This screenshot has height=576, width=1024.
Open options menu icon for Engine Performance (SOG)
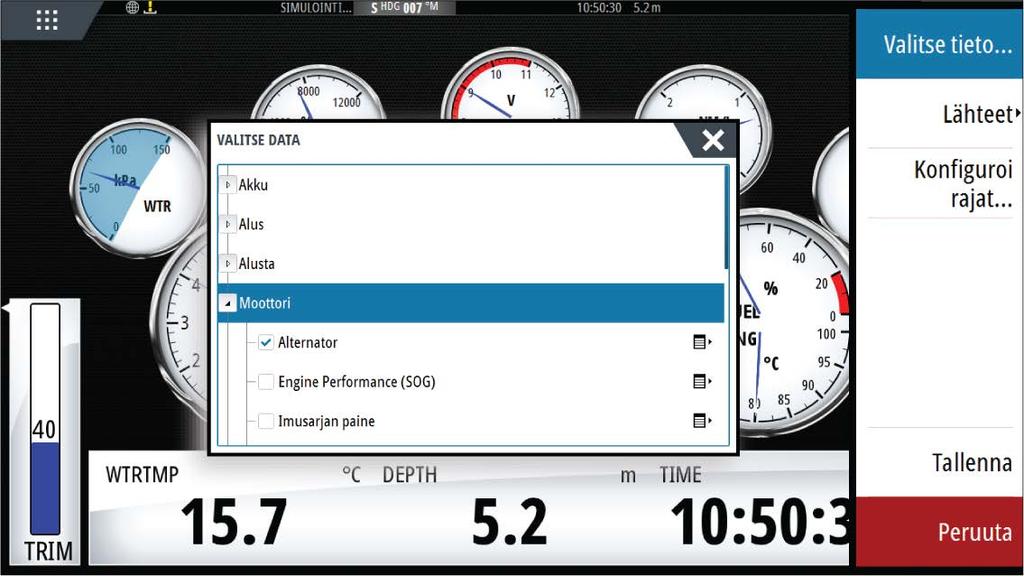click(702, 381)
